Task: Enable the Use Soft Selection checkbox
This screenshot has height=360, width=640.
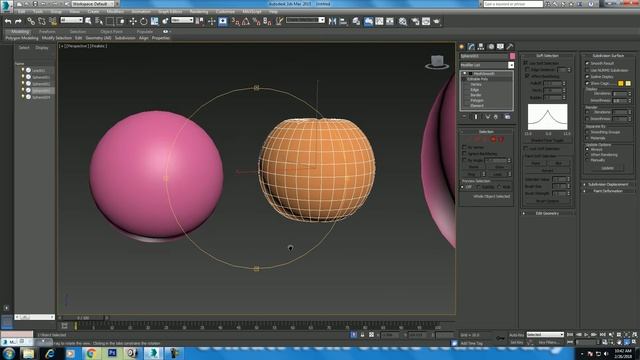Action: coord(526,63)
